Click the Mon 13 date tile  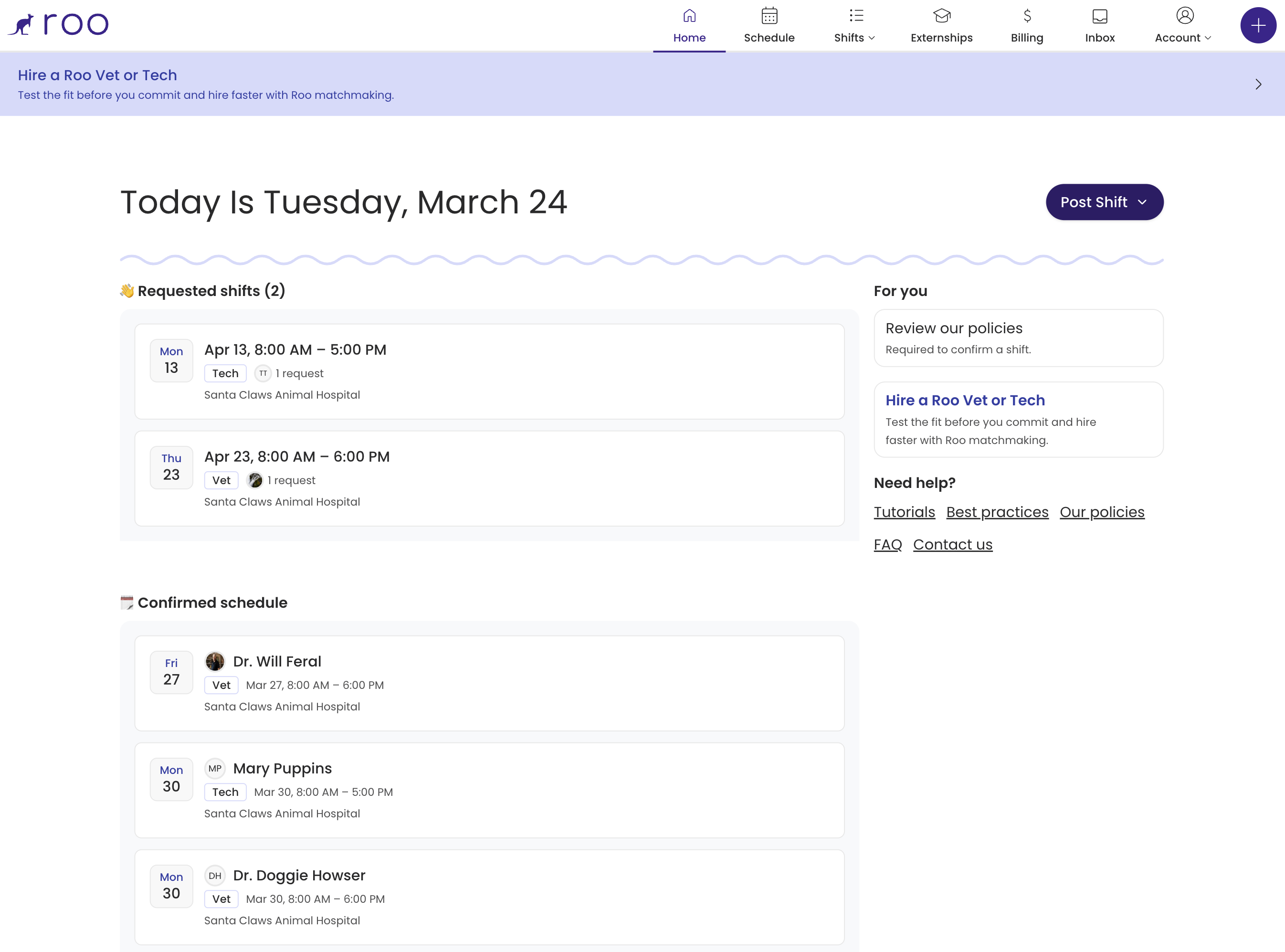pos(171,361)
